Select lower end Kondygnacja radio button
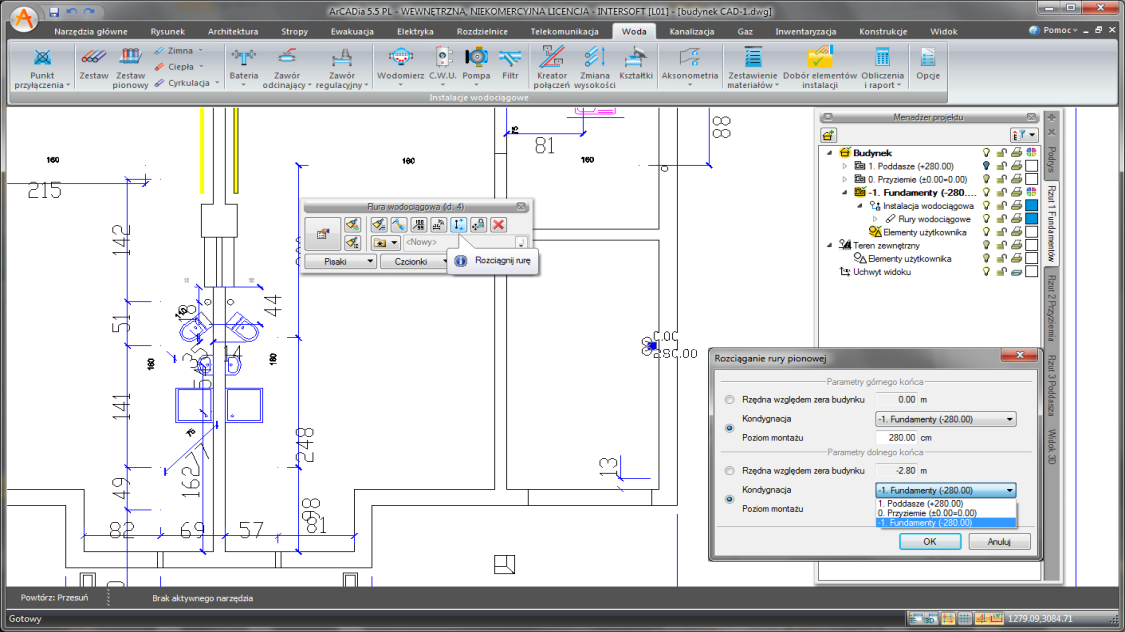Viewport: 1125px width, 632px height. tap(730, 499)
